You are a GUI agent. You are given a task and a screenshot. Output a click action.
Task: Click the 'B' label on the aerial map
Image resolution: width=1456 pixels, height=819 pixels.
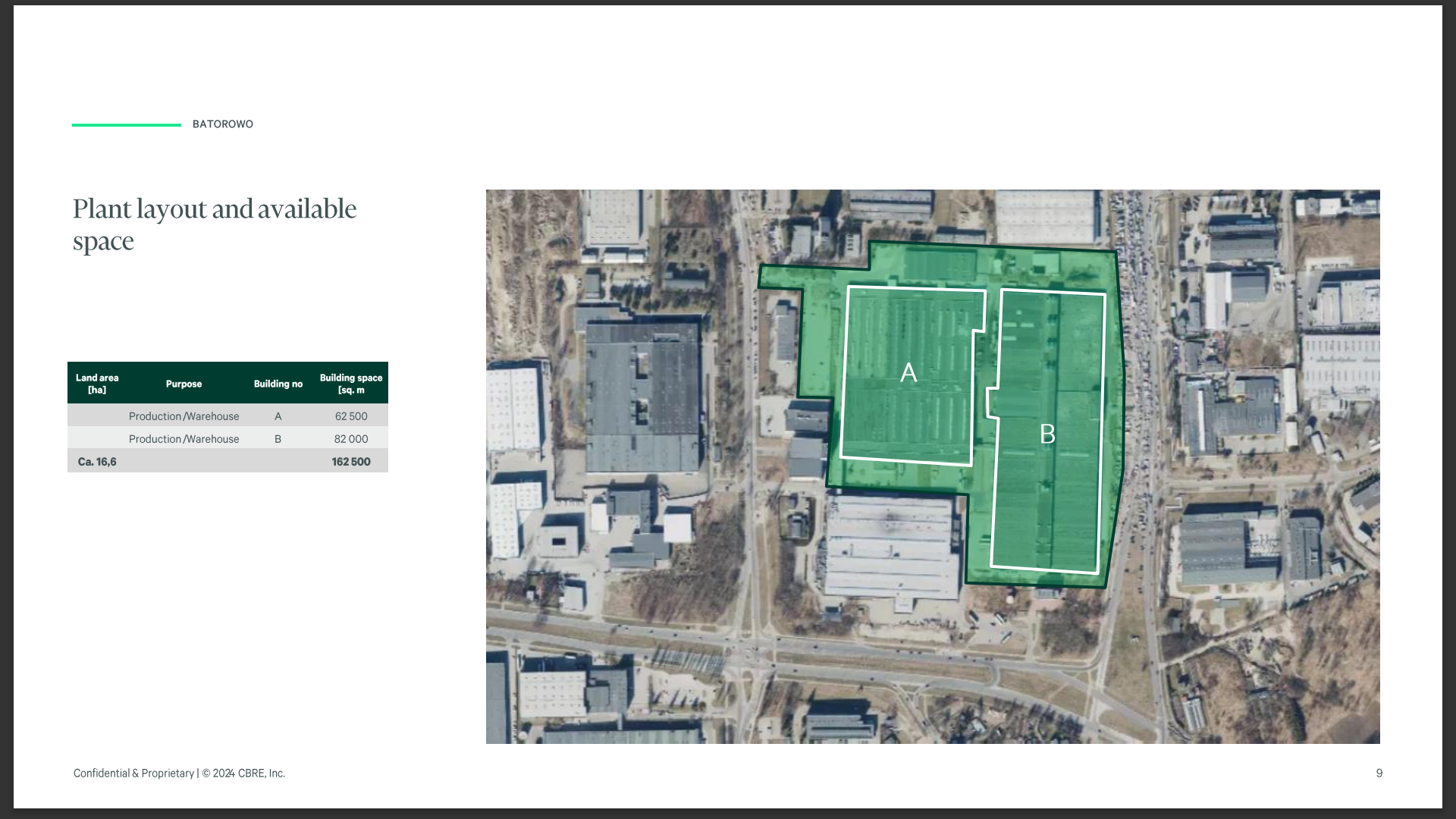(1047, 434)
